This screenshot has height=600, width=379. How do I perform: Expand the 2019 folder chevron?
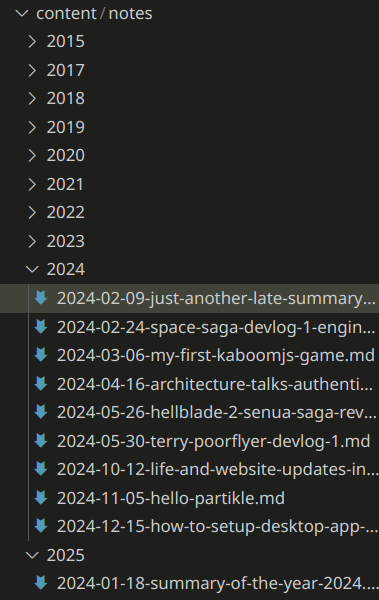pos(32,127)
